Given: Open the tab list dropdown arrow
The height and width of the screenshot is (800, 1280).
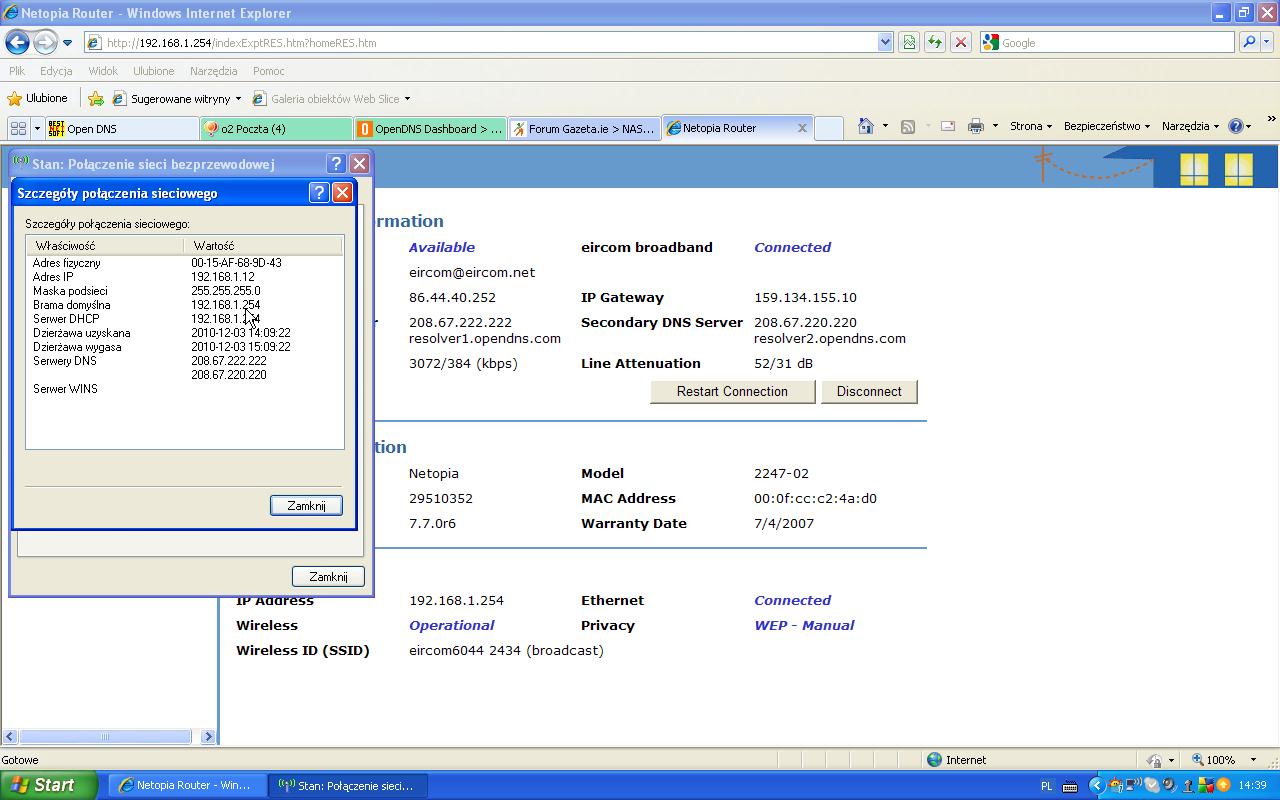Looking at the screenshot, I should (37, 128).
